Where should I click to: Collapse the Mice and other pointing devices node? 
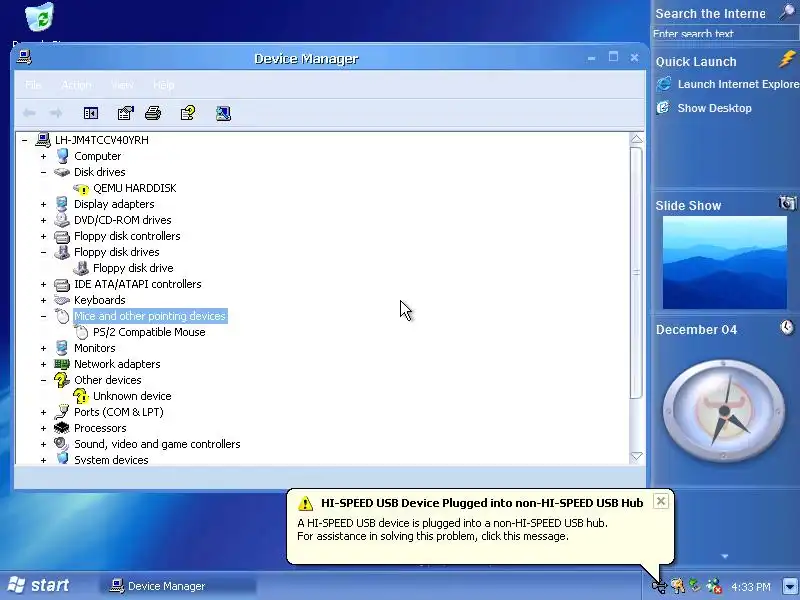click(x=43, y=316)
